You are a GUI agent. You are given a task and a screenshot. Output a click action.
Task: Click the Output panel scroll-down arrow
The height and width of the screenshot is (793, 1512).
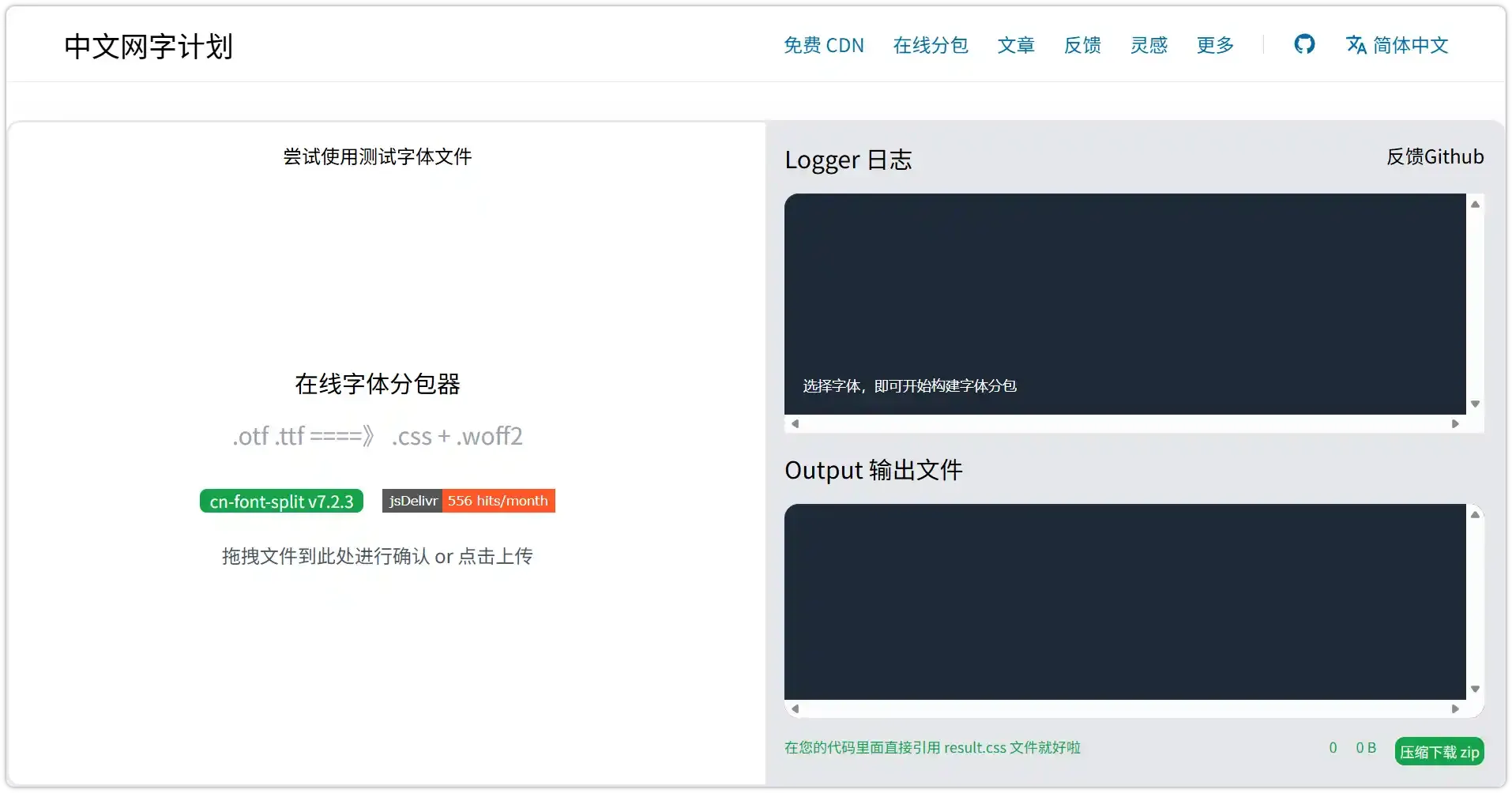click(1474, 686)
